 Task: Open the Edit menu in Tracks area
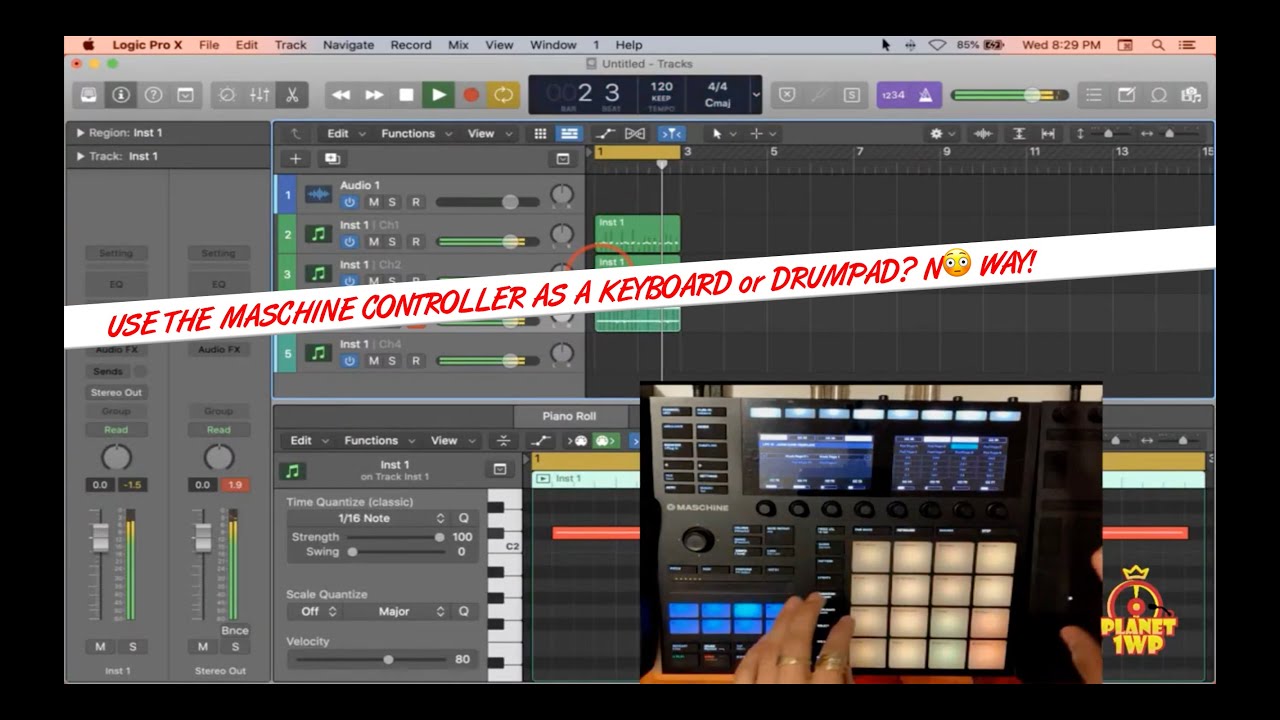click(346, 133)
